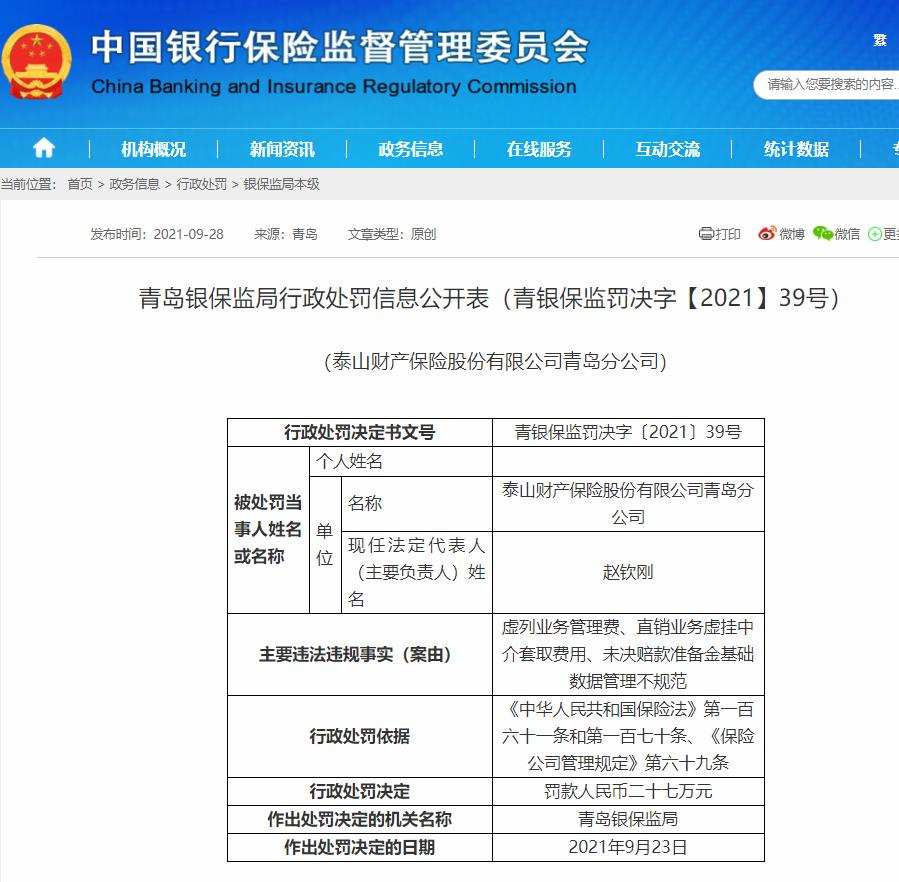Click header 行政处罚依据
899x882 pixels.
point(359,736)
